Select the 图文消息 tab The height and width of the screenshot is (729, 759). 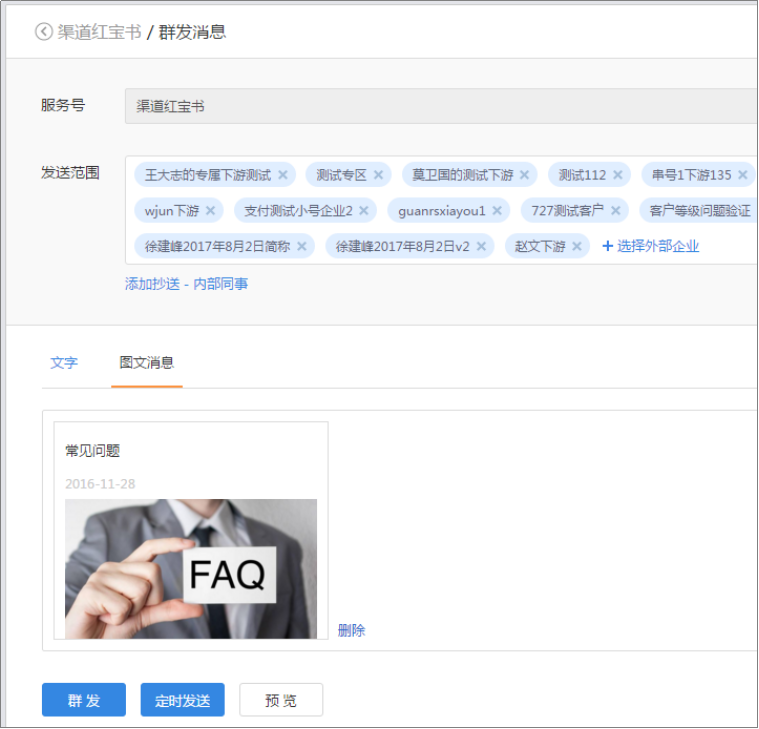click(147, 363)
